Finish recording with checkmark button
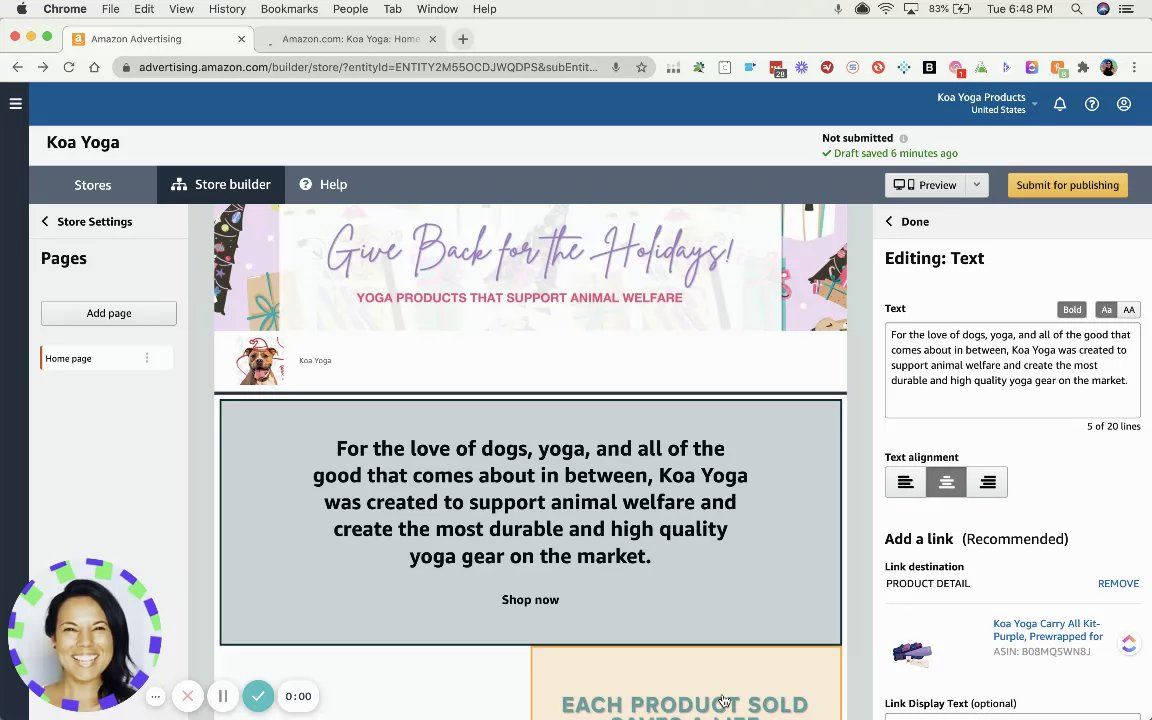The image size is (1152, 720). [258, 696]
